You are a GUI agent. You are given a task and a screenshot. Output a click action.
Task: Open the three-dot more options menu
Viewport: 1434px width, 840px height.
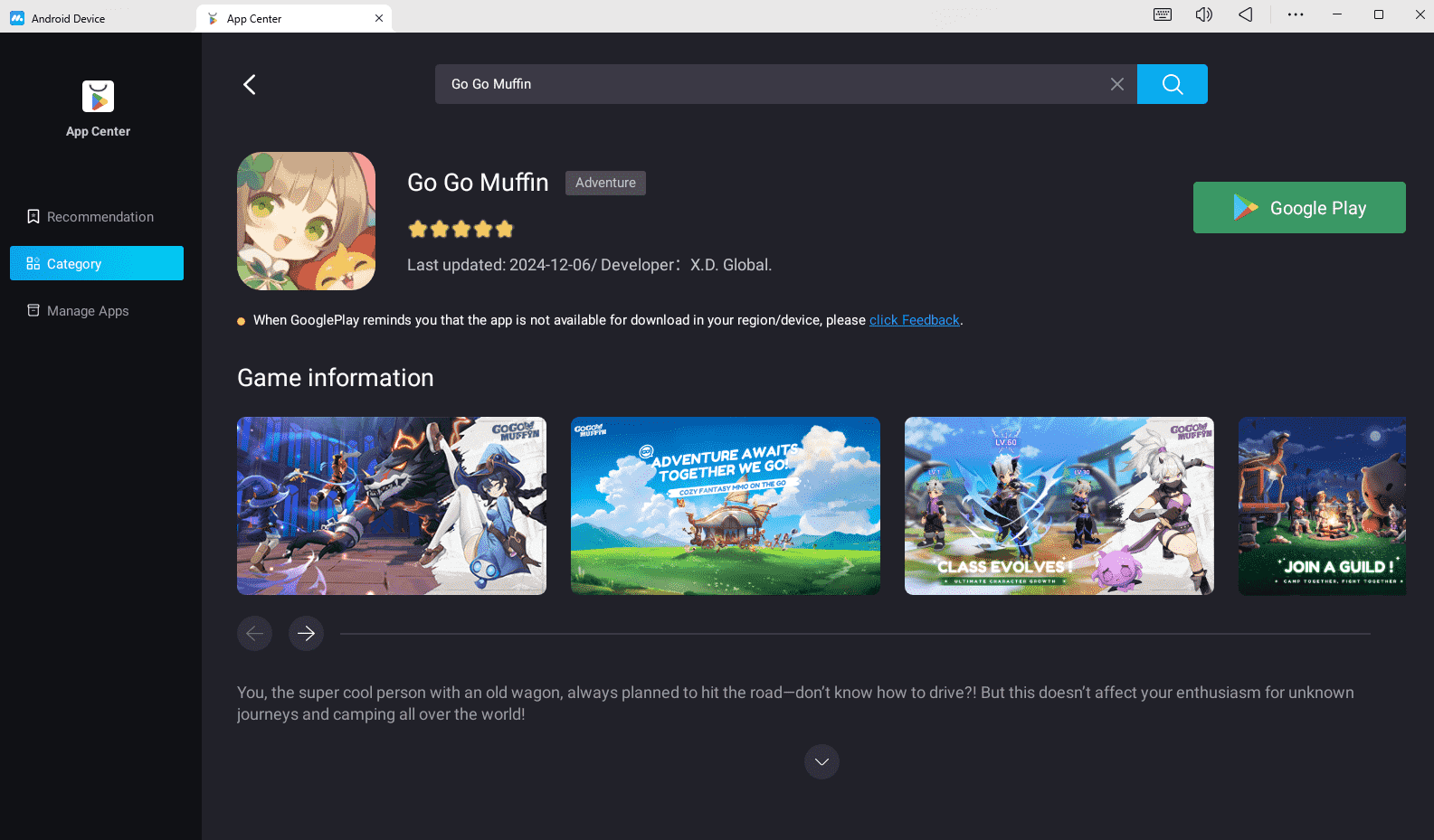point(1296,14)
